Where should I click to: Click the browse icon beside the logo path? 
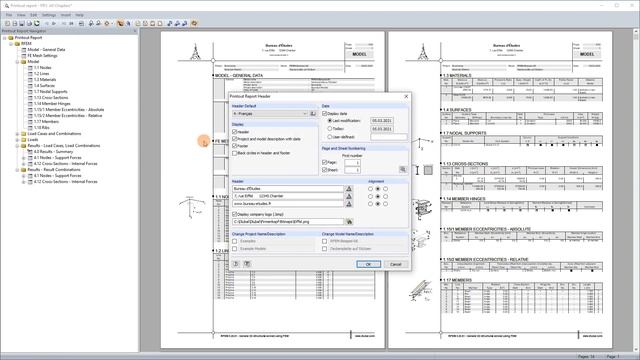click(349, 222)
